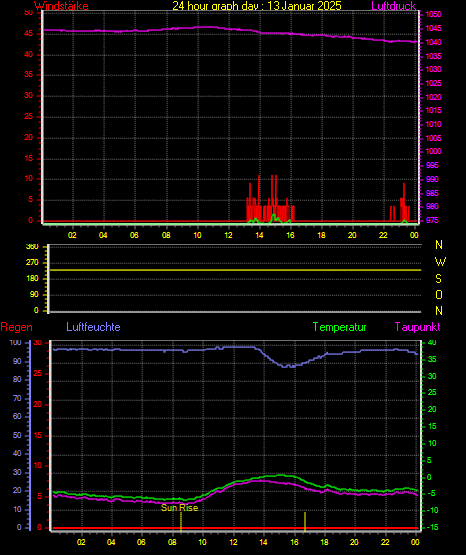Click the 40 temperature axis value
Image resolution: width=466 pixels, height=555 pixels.
point(432,343)
